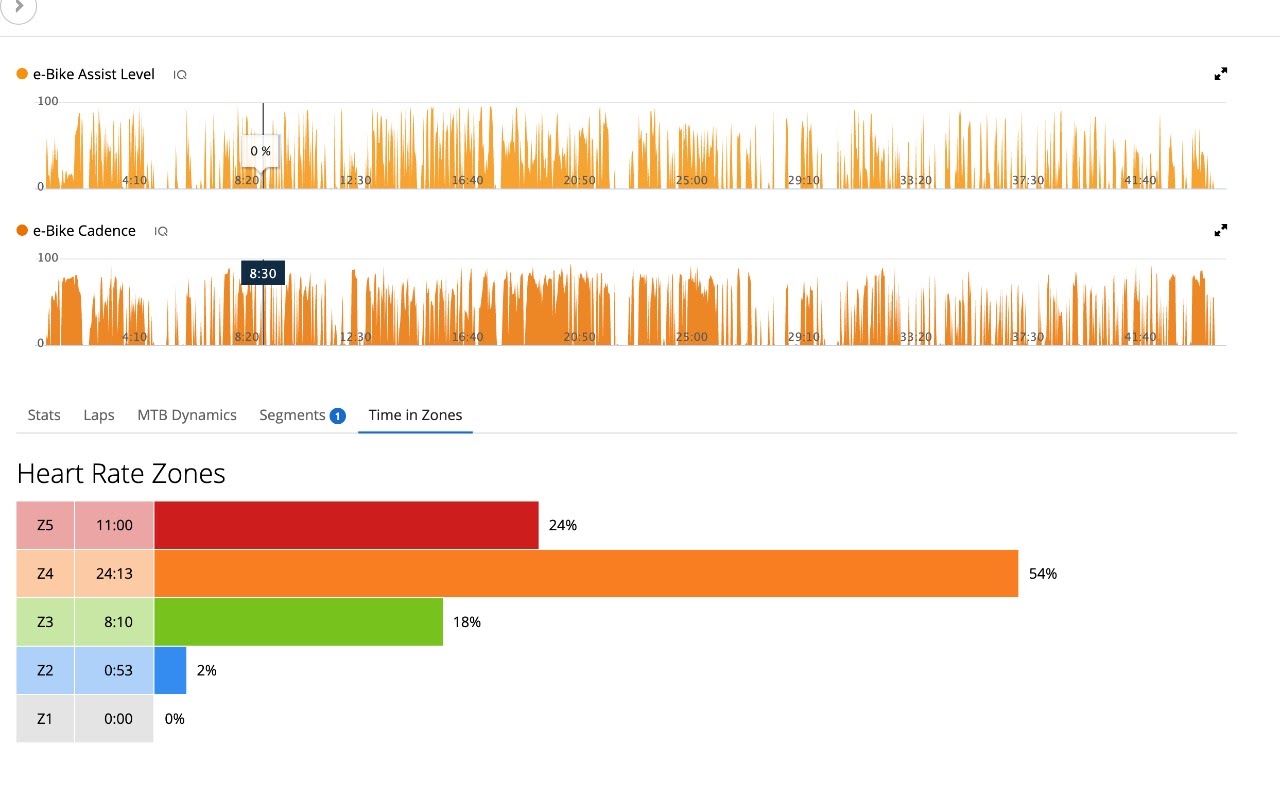
Task: Click the 24% percentage label
Action: tap(563, 525)
